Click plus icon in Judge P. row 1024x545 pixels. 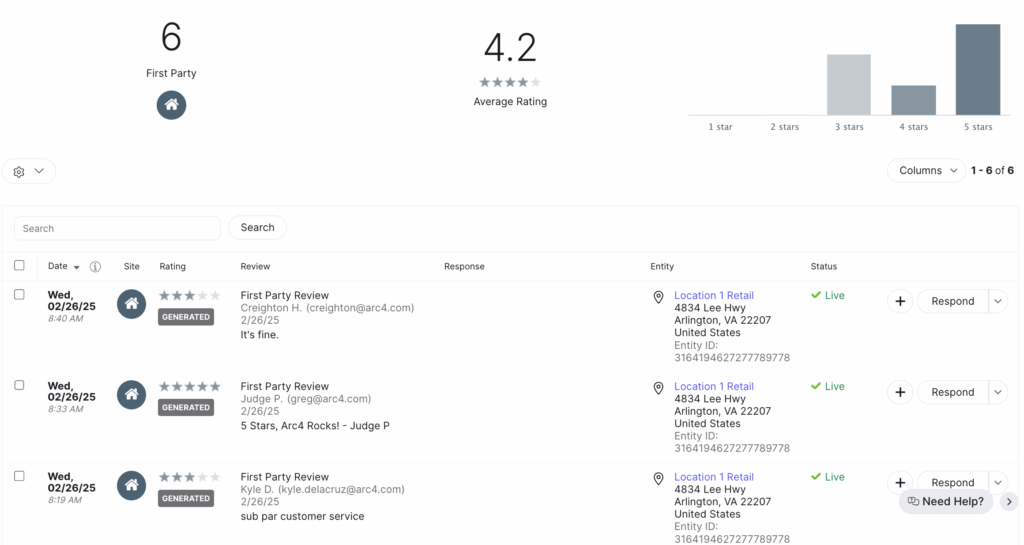click(900, 392)
